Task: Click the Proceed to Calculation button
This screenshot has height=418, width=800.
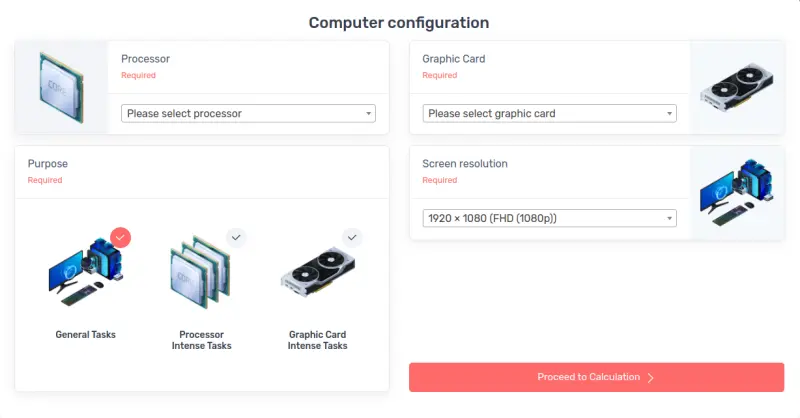Action: 596,377
